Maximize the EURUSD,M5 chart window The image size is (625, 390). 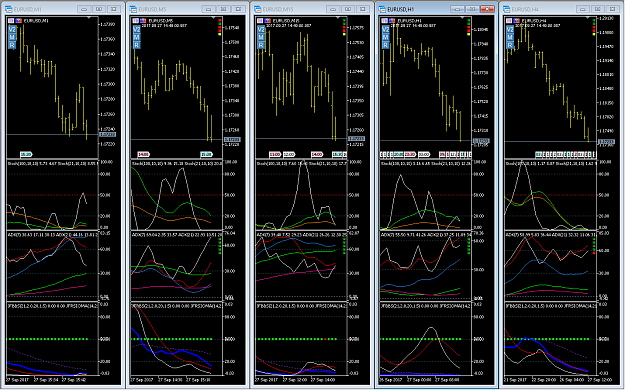pyautogui.click(x=224, y=9)
